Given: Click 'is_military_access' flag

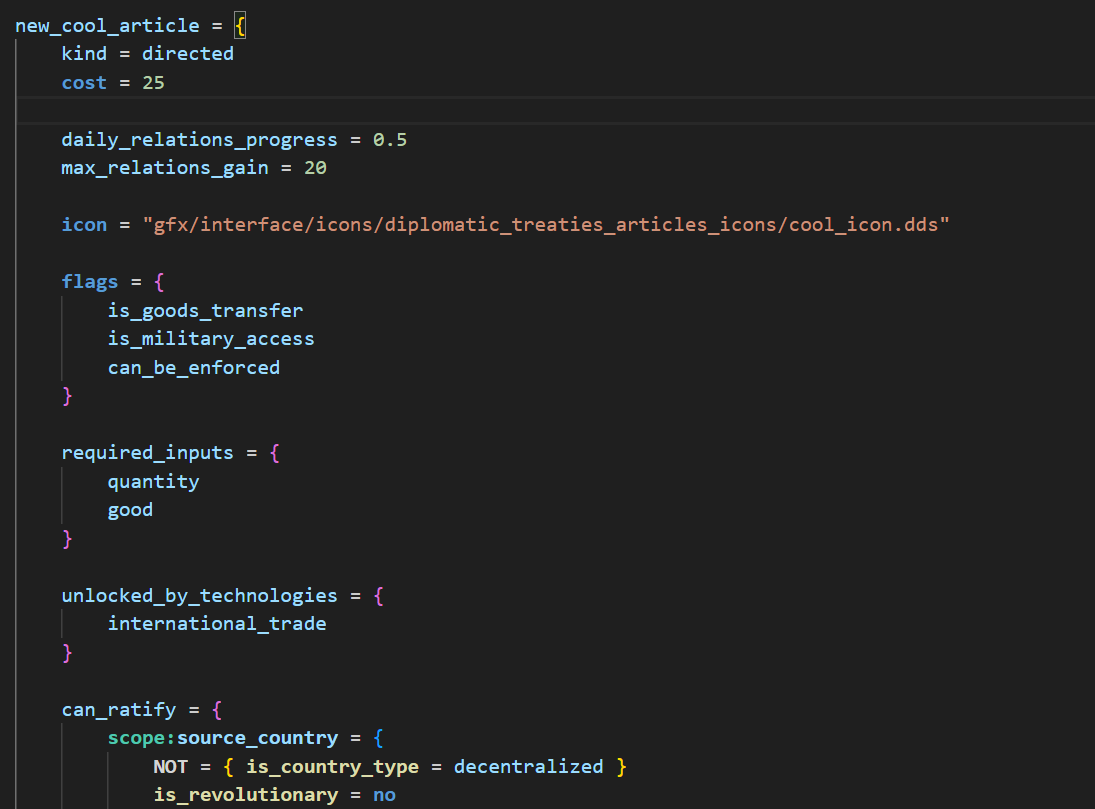Looking at the screenshot, I should point(211,339).
